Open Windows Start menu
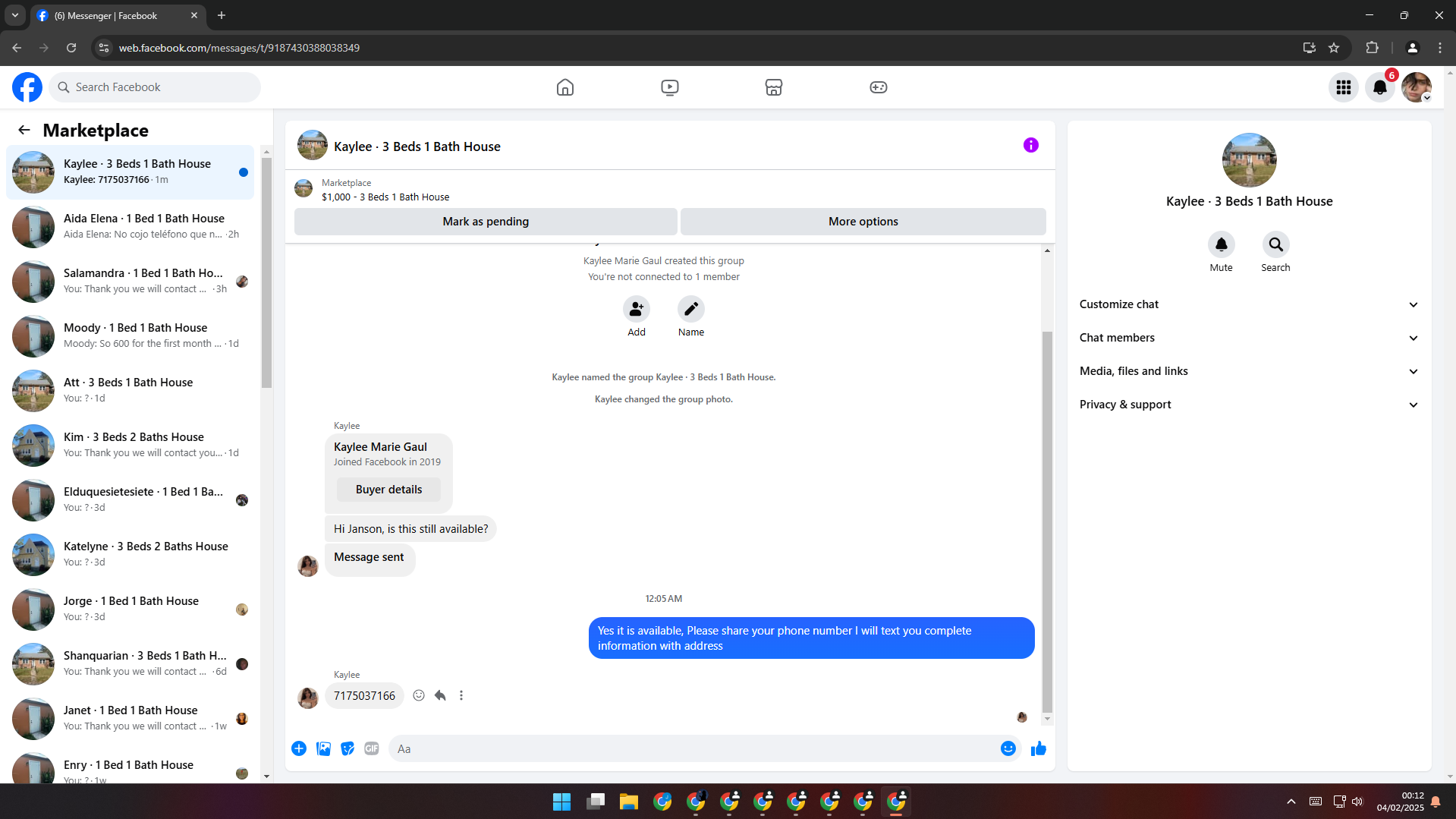Screen dimensions: 1456x819 [561, 802]
